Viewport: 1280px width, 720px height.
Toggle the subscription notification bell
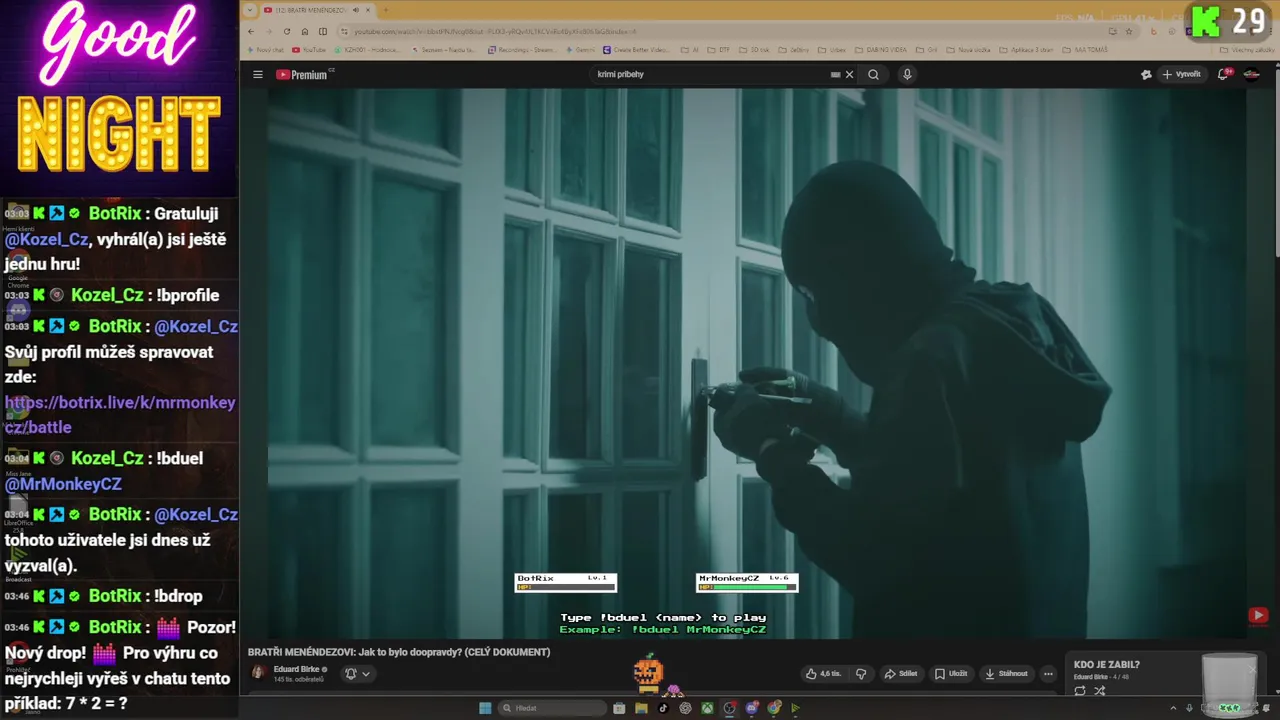(351, 673)
